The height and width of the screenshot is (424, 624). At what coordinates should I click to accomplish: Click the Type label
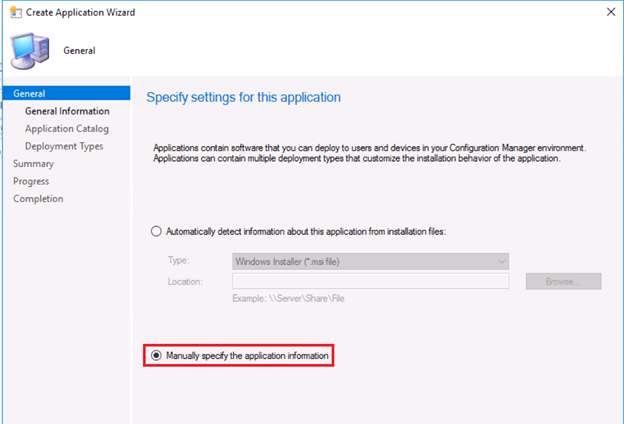pos(178,260)
